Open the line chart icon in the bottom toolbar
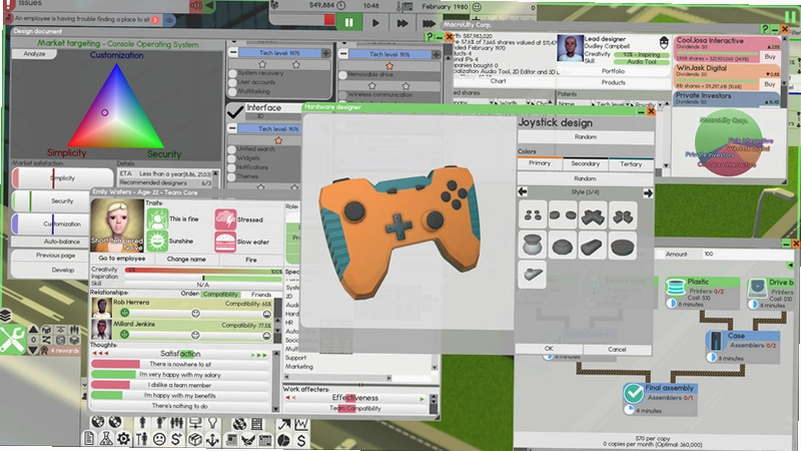This screenshot has width=801, height=451. click(x=301, y=423)
